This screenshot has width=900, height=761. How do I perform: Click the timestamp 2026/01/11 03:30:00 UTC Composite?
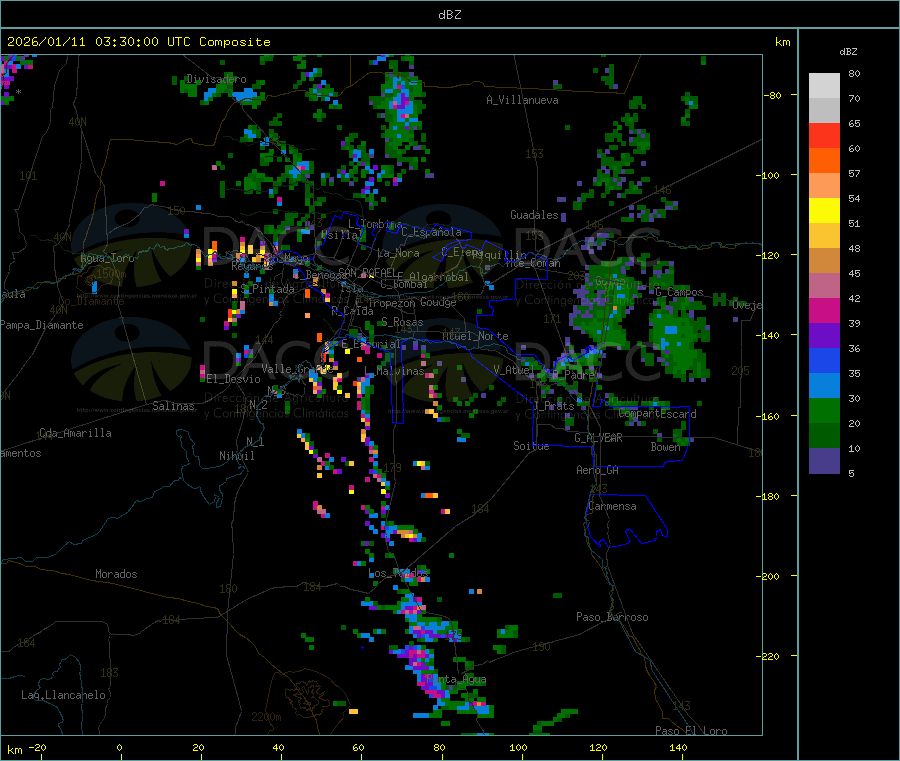click(x=138, y=42)
